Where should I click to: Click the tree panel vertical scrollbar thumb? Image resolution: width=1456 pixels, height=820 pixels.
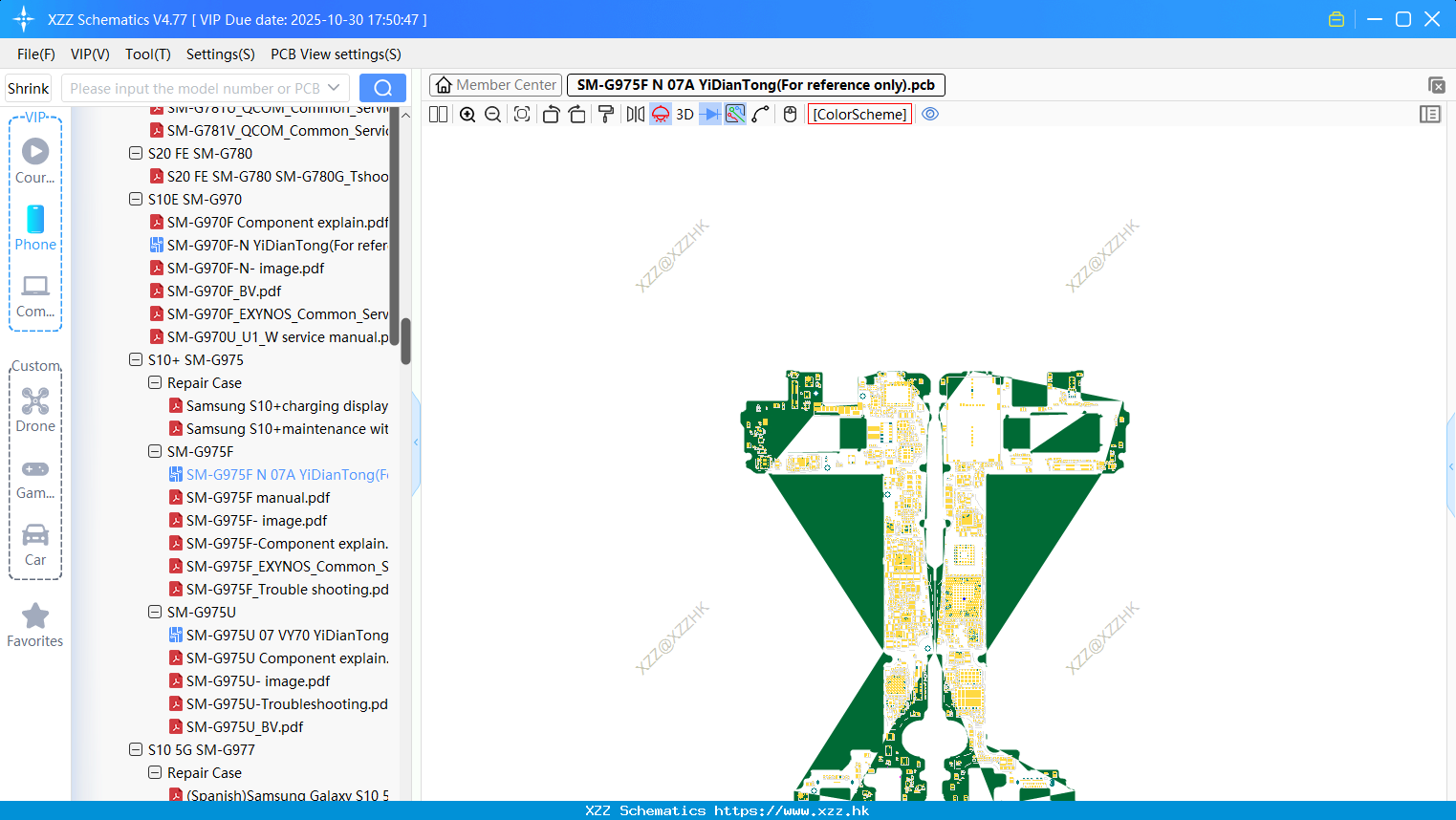[x=405, y=341]
